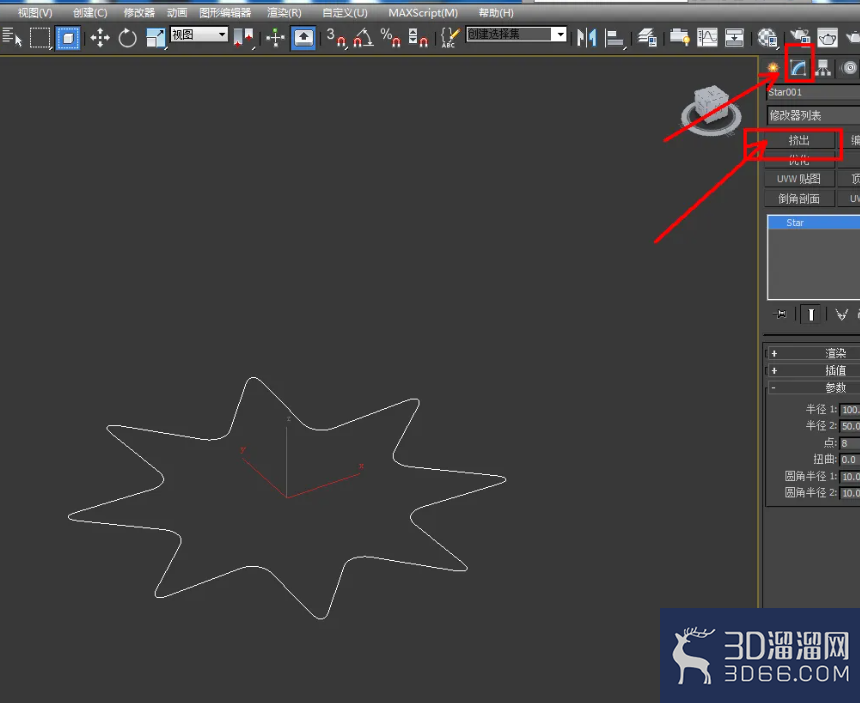Toggle angle snap
This screenshot has height=703, width=860.
(x=363, y=38)
